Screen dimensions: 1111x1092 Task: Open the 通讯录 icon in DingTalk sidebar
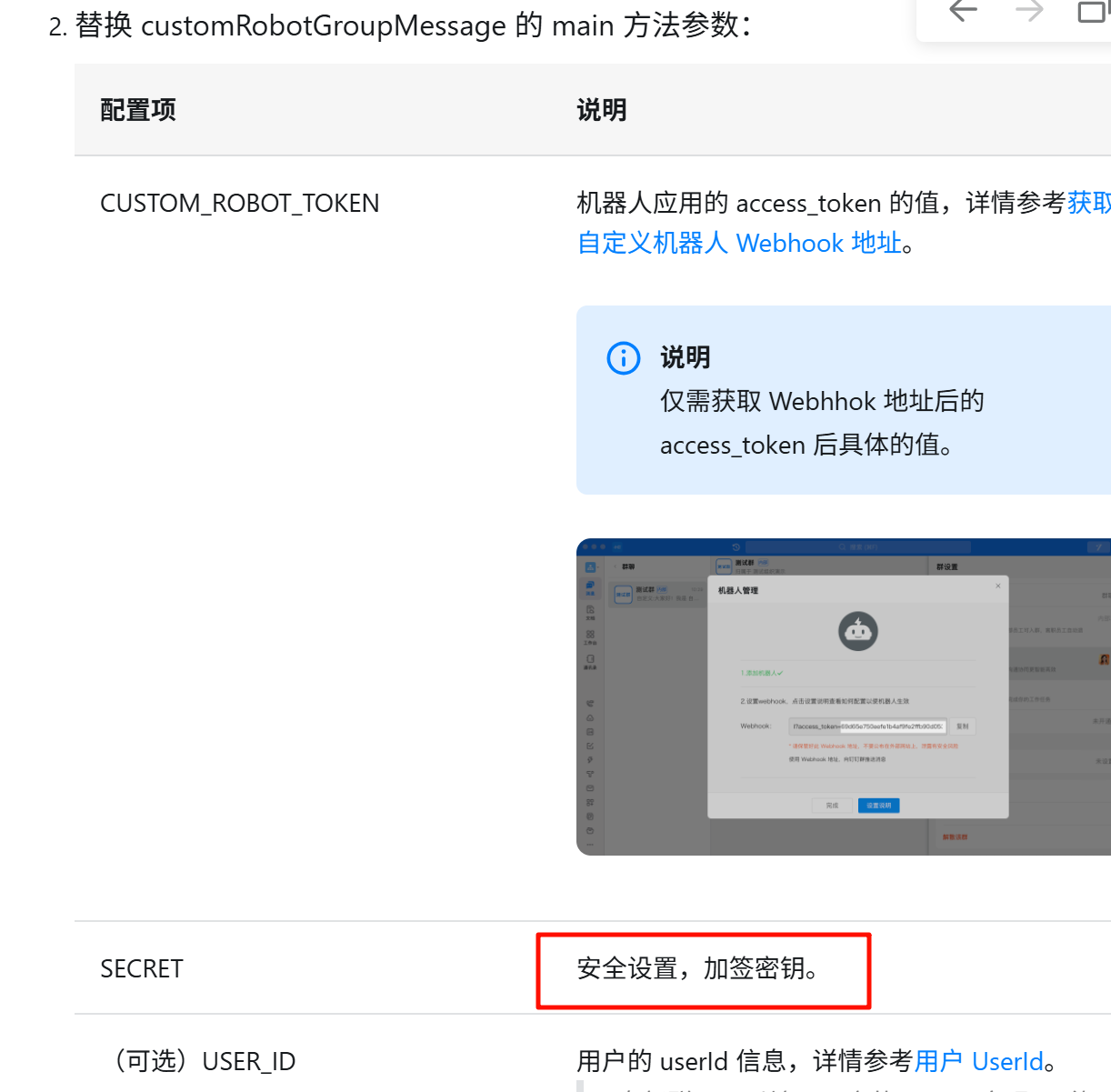pyautogui.click(x=590, y=661)
